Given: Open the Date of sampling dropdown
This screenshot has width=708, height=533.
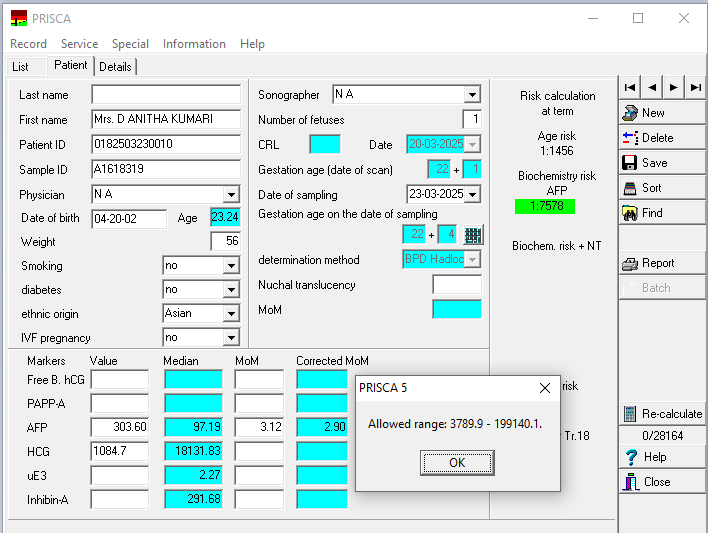Looking at the screenshot, I should (472, 194).
